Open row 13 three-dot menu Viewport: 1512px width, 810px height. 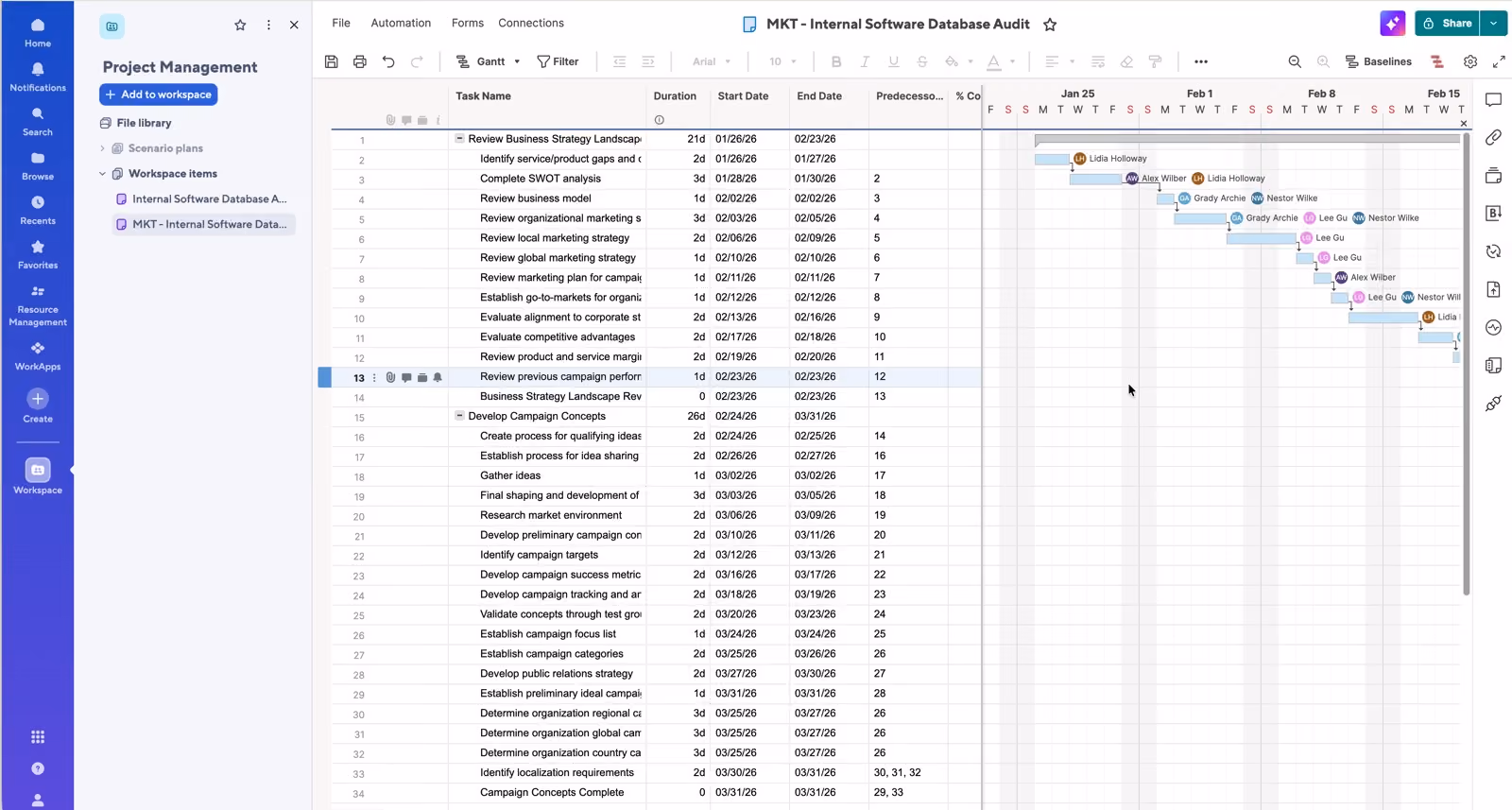tap(374, 377)
